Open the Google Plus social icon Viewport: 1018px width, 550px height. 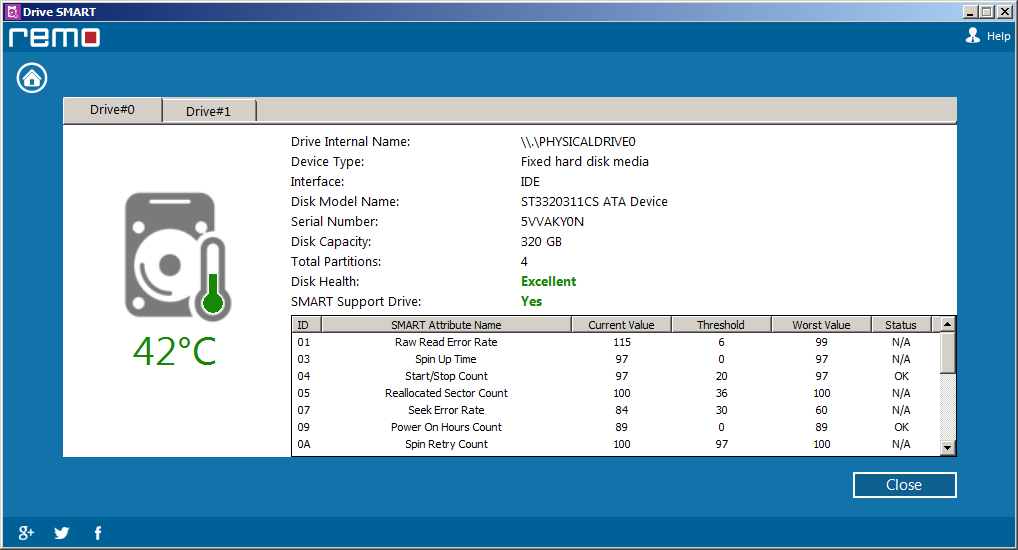tap(27, 533)
